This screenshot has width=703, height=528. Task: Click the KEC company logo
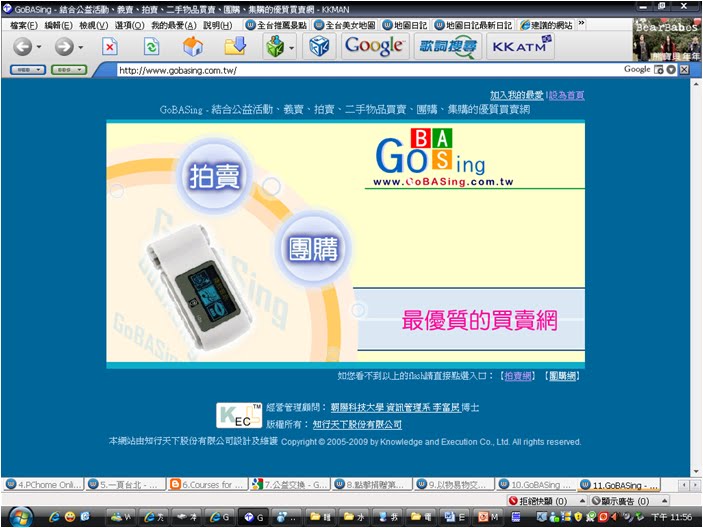click(x=239, y=415)
